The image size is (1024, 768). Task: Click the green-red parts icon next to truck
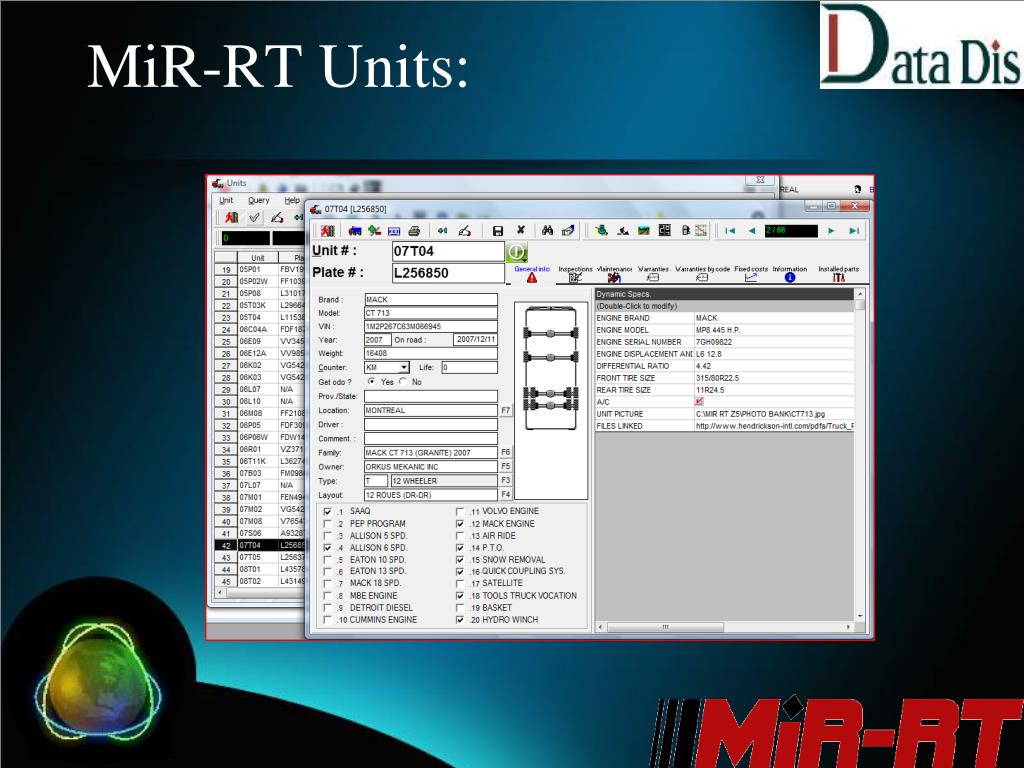click(374, 231)
